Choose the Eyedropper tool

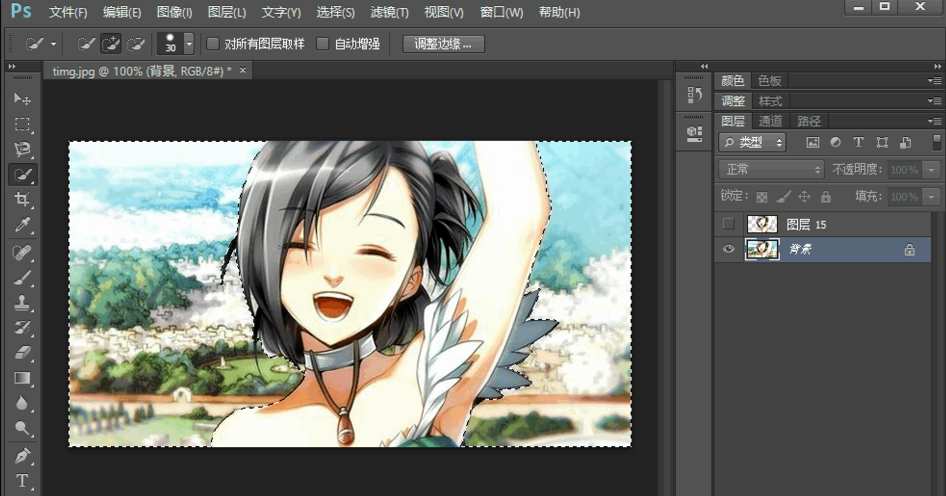pyautogui.click(x=22, y=226)
